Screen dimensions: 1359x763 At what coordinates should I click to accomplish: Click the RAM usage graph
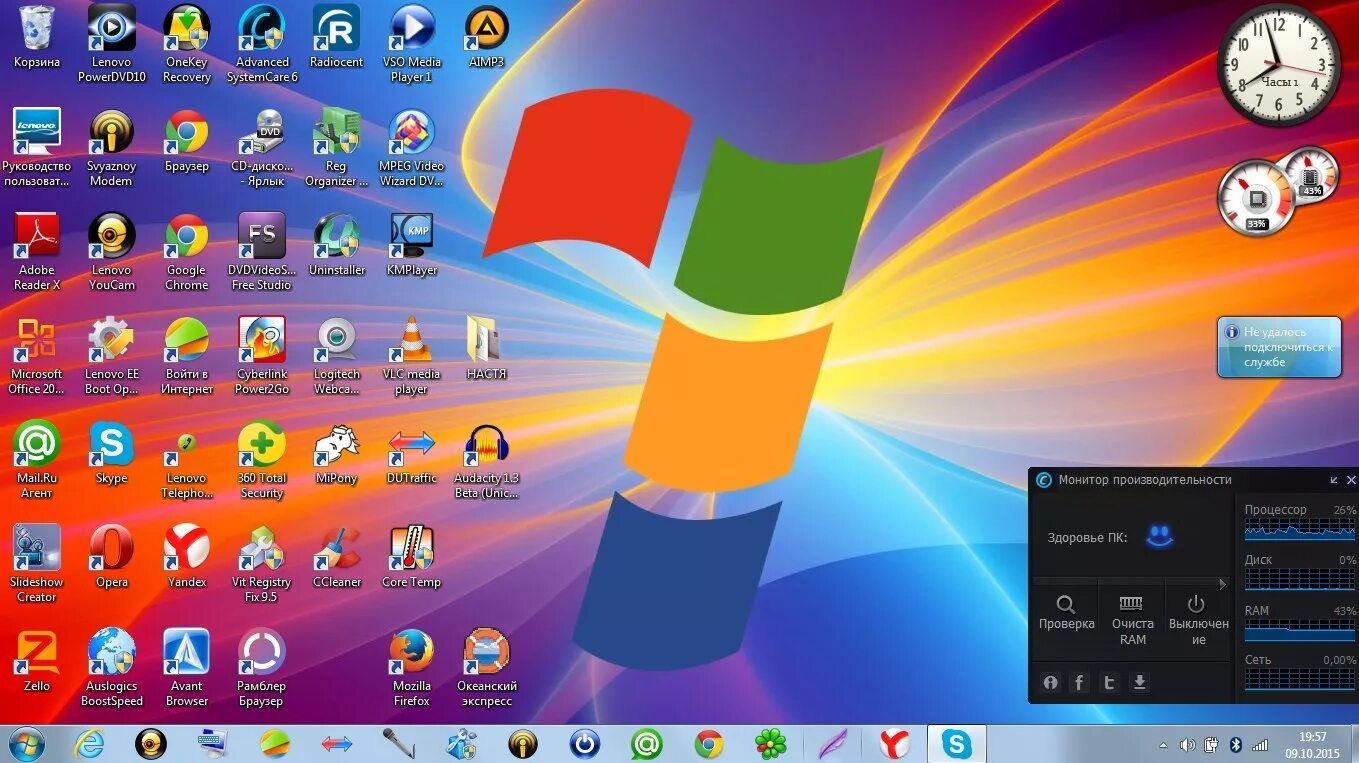pos(1300,629)
